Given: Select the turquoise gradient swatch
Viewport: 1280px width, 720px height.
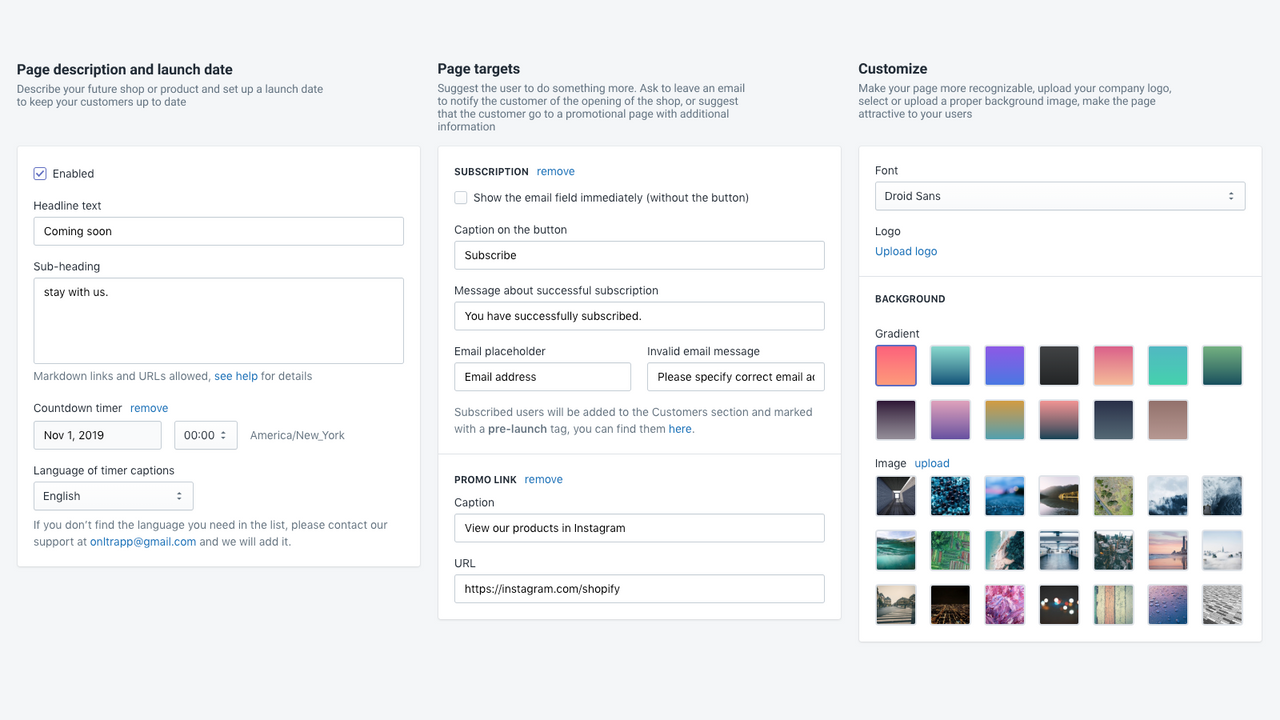Looking at the screenshot, I should click(x=1168, y=366).
